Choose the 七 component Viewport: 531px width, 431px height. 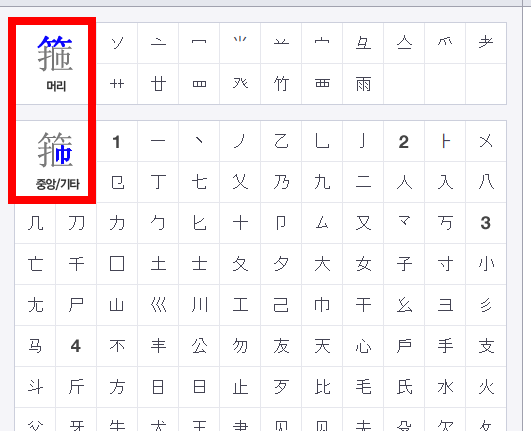(x=199, y=182)
